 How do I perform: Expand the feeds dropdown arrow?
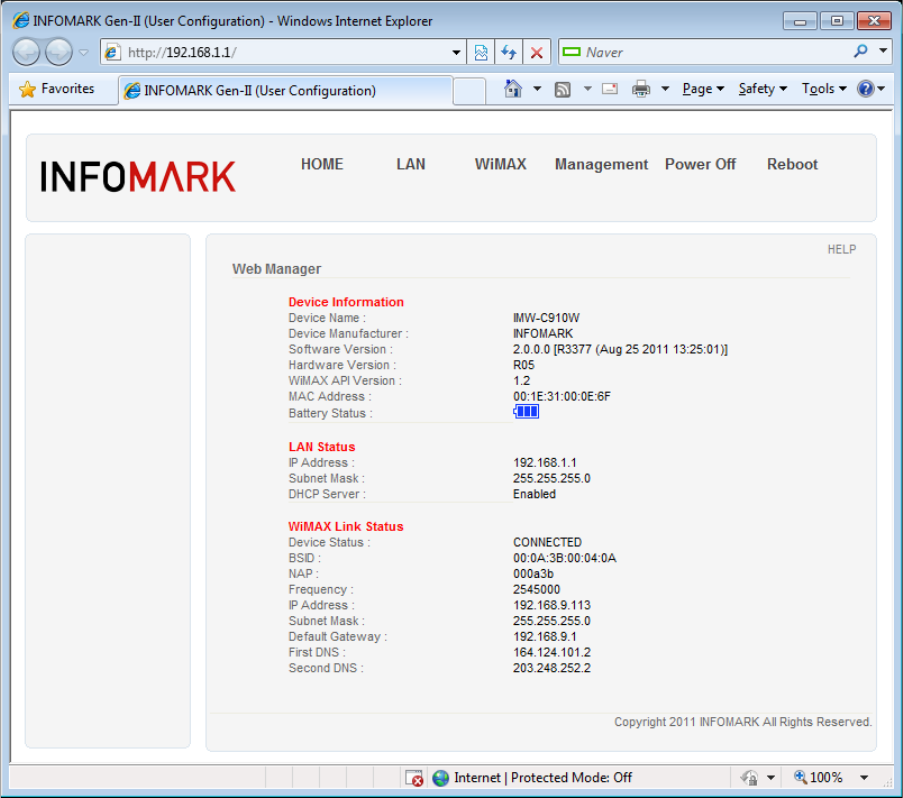point(587,89)
